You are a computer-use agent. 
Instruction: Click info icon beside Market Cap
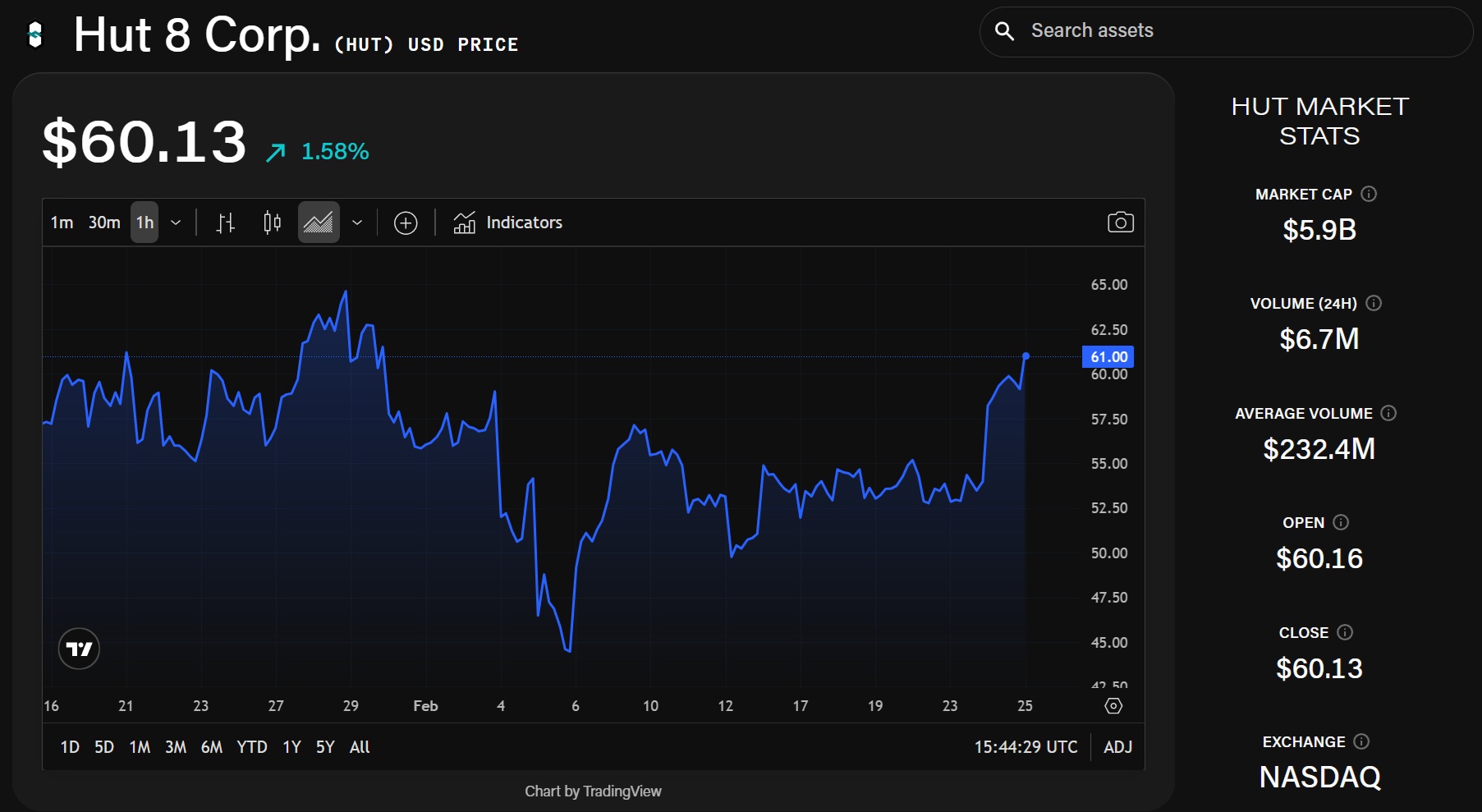[x=1369, y=194]
